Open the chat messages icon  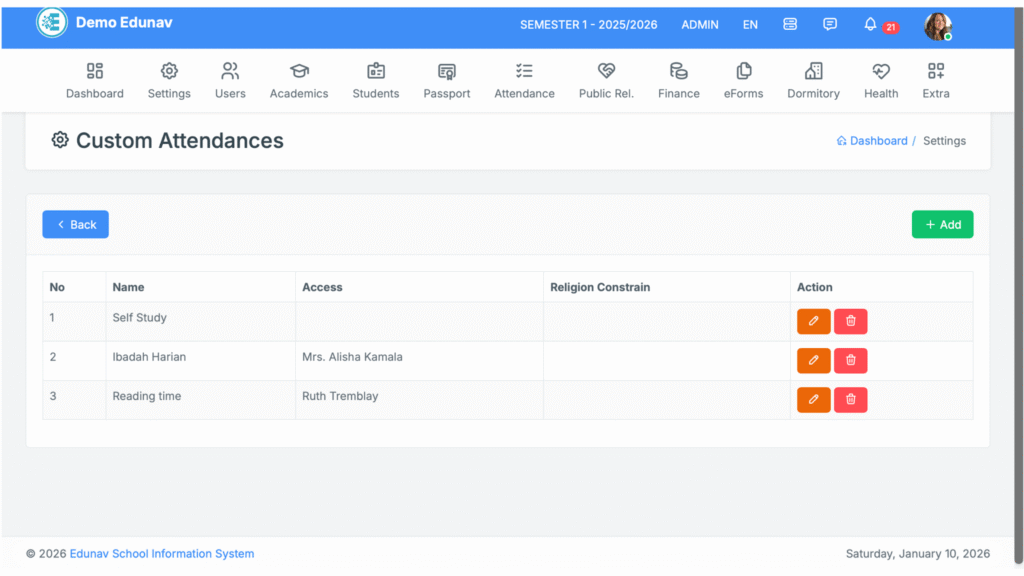[x=830, y=25]
